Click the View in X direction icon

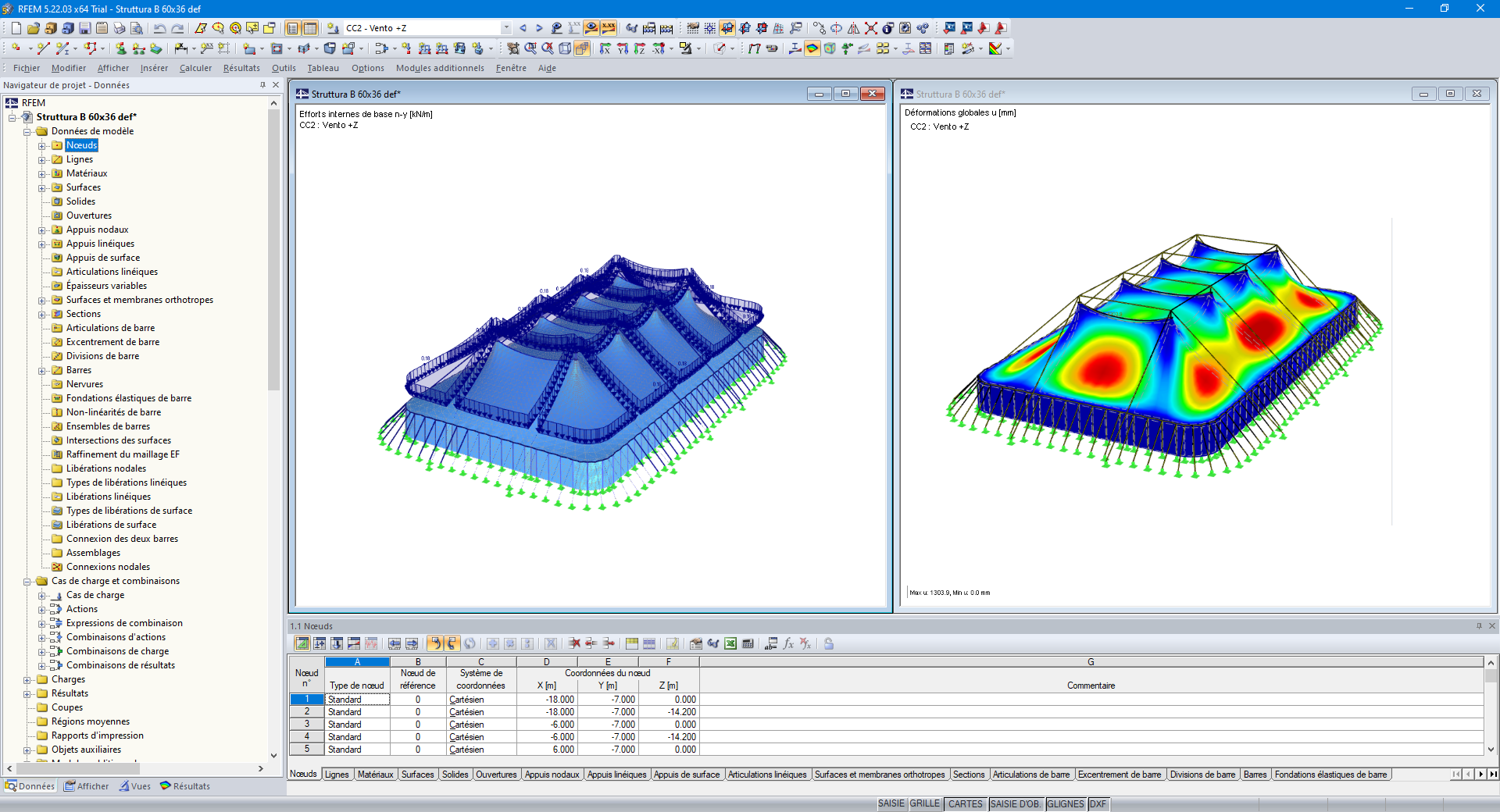coord(605,48)
